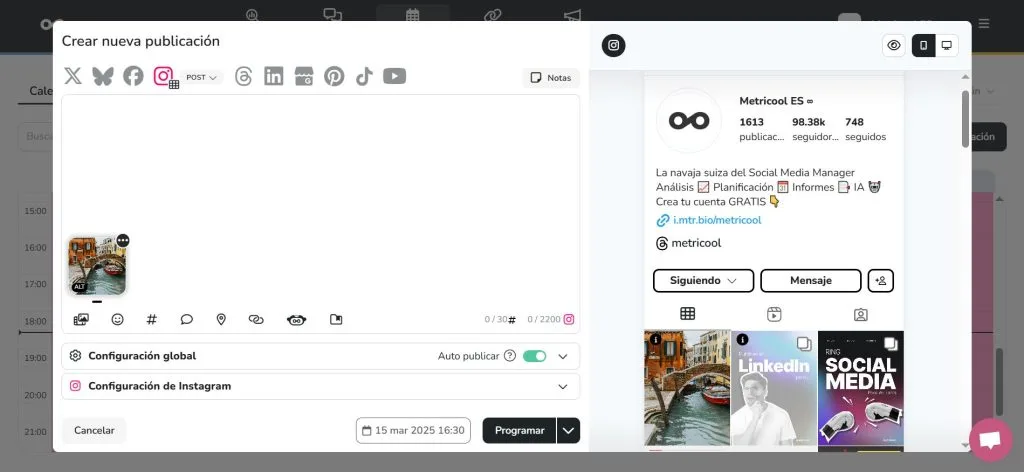The image size is (1024, 472).
Task: Open the POST type dropdown
Action: [x=202, y=77]
